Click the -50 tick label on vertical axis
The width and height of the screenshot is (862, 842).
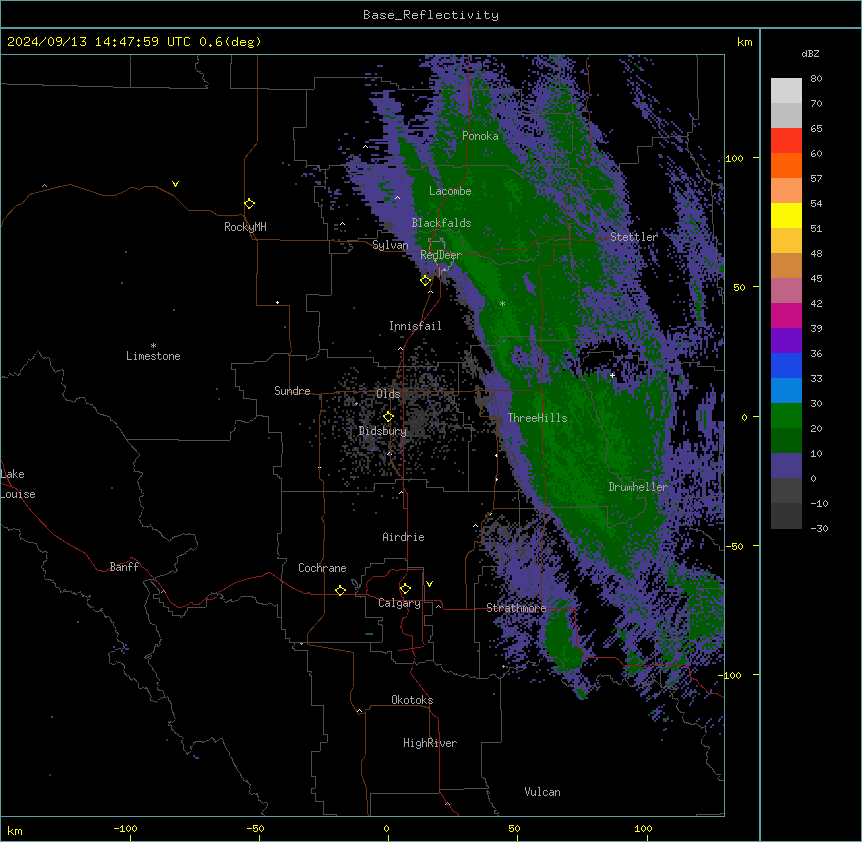[x=734, y=546]
